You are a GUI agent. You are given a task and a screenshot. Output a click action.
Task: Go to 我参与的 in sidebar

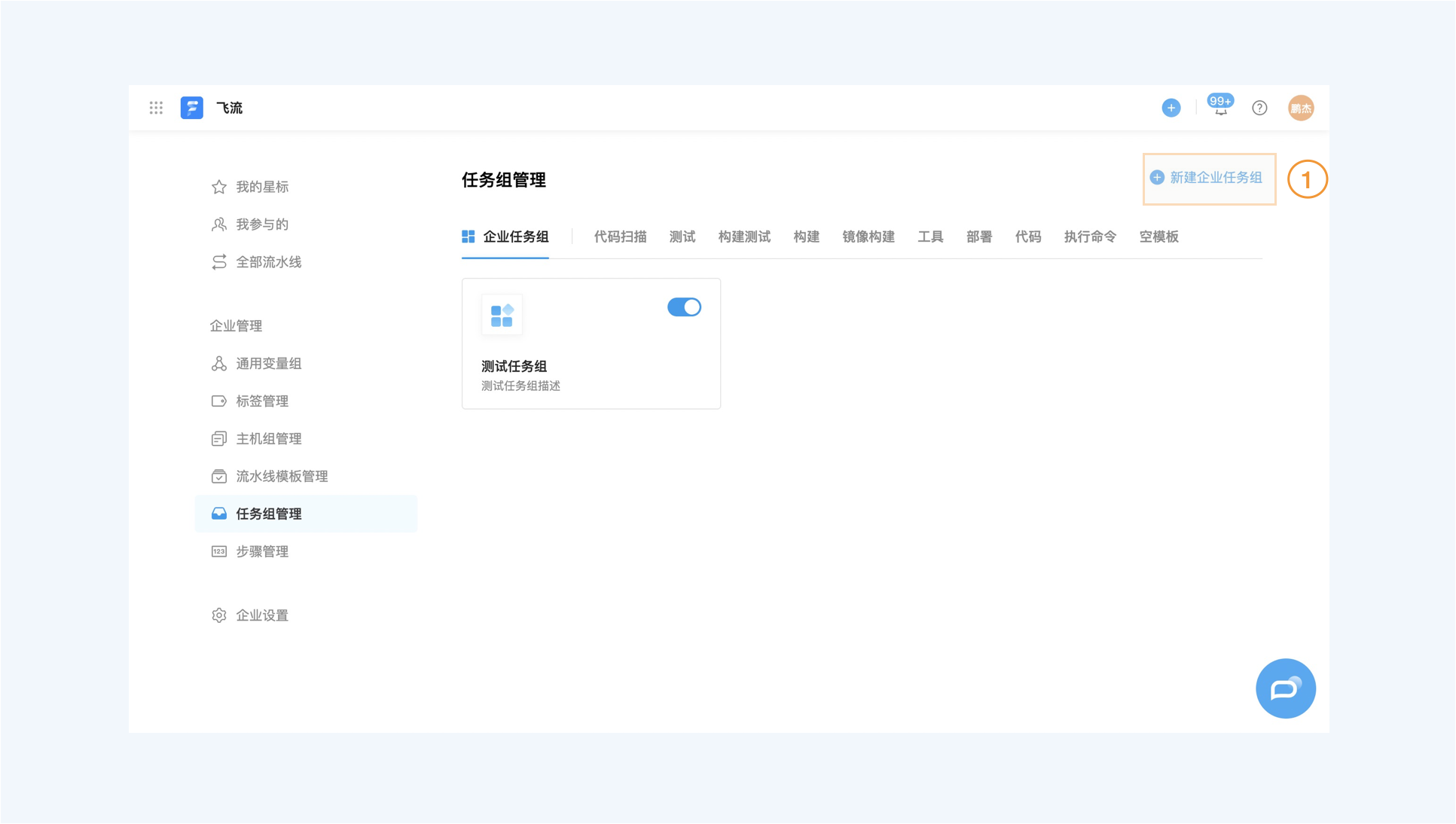click(x=262, y=224)
